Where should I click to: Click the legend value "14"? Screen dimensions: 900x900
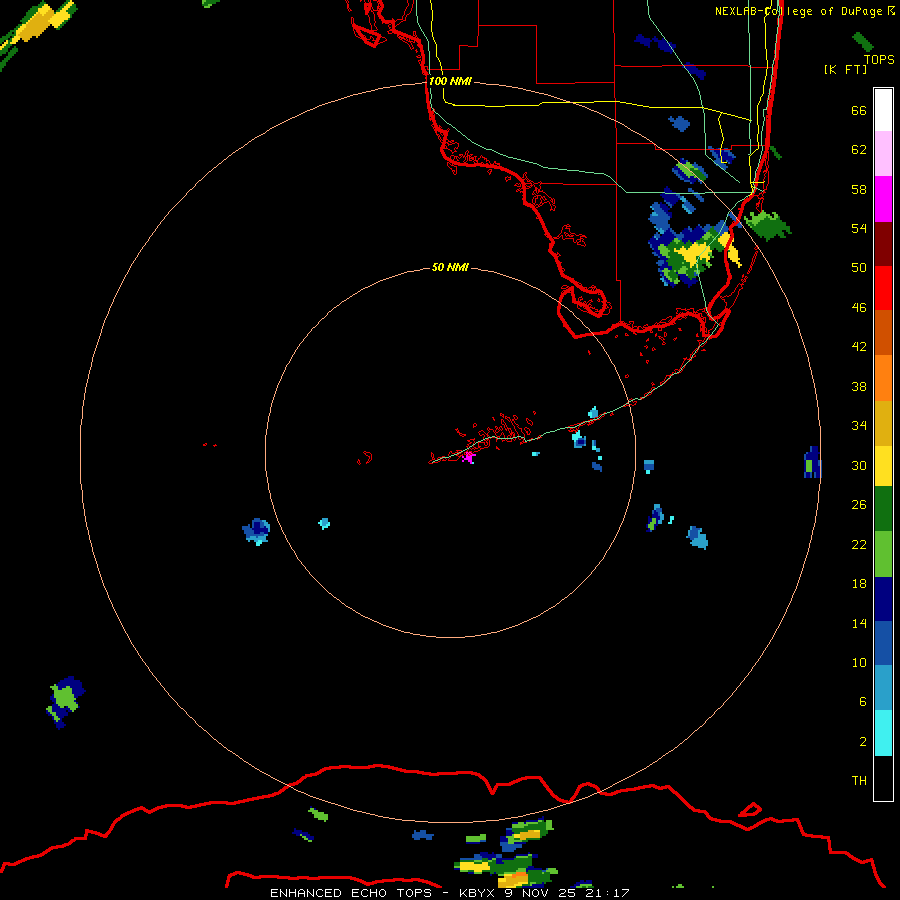(859, 623)
